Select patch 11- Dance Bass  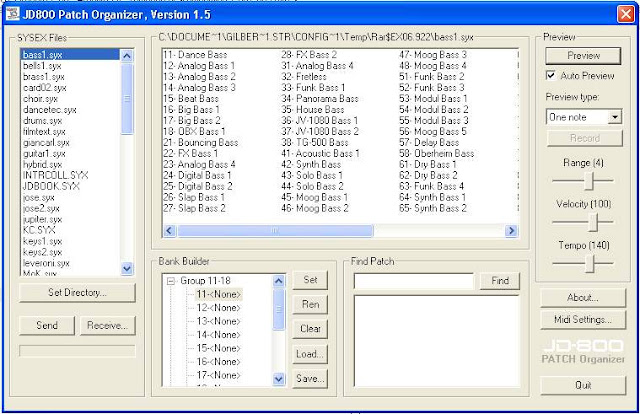coord(195,55)
